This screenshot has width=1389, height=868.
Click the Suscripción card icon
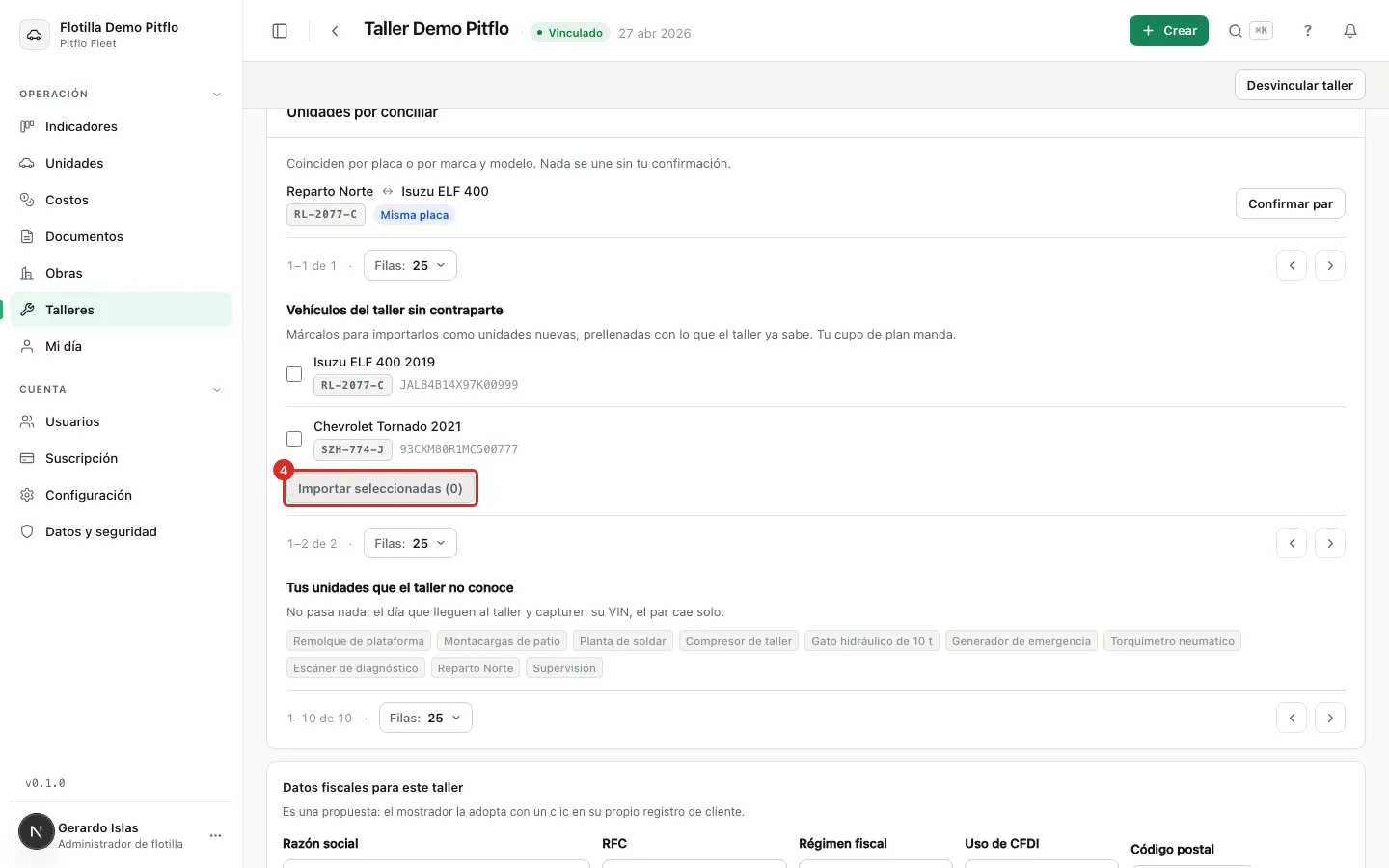pyautogui.click(x=27, y=458)
